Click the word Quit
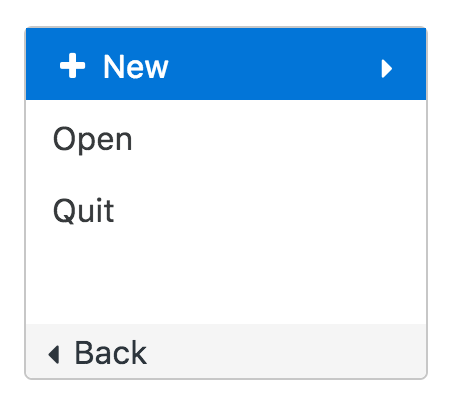Screen dimensions: 466x396 click(x=83, y=210)
